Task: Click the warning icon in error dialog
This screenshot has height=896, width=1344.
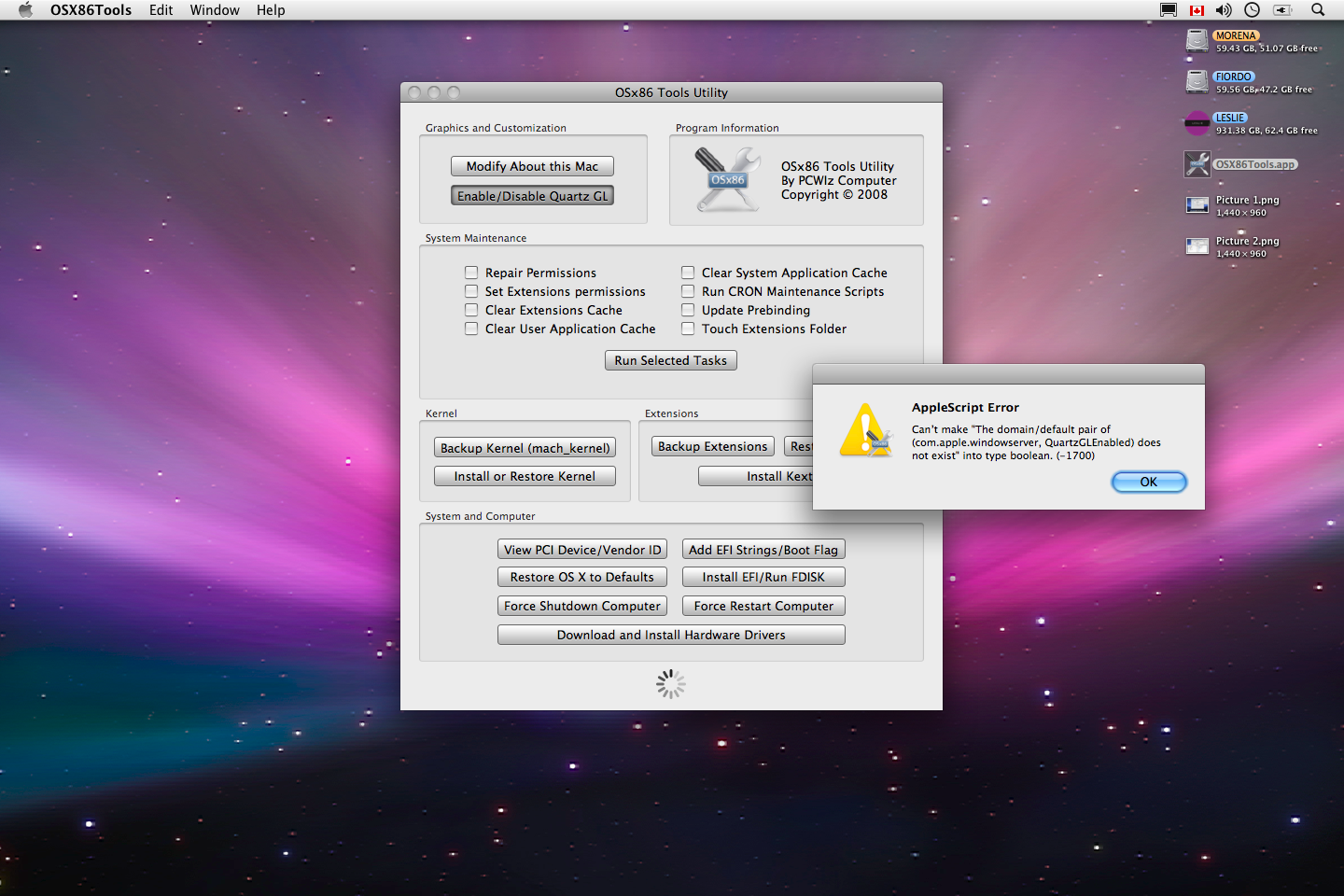Action: click(x=867, y=430)
